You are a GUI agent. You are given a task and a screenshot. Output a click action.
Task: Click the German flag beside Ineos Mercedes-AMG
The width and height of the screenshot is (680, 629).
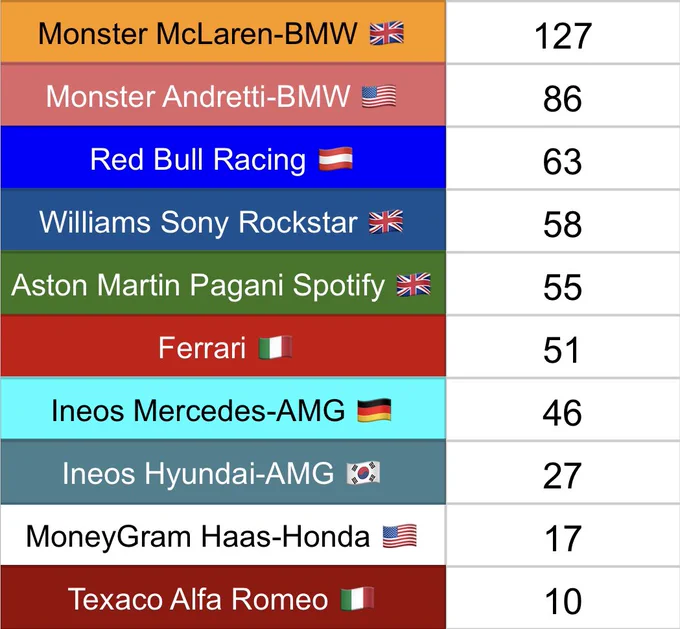(x=374, y=410)
